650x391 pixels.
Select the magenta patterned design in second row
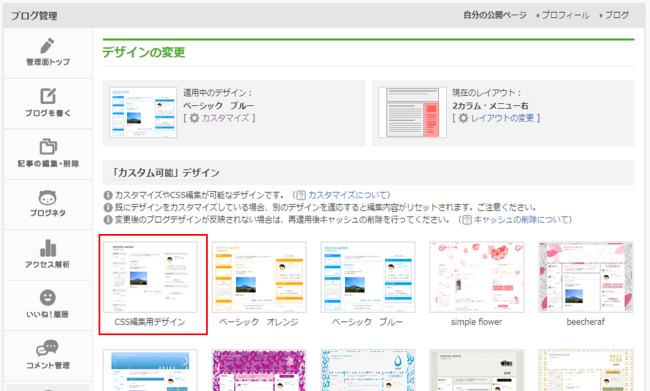pos(259,370)
